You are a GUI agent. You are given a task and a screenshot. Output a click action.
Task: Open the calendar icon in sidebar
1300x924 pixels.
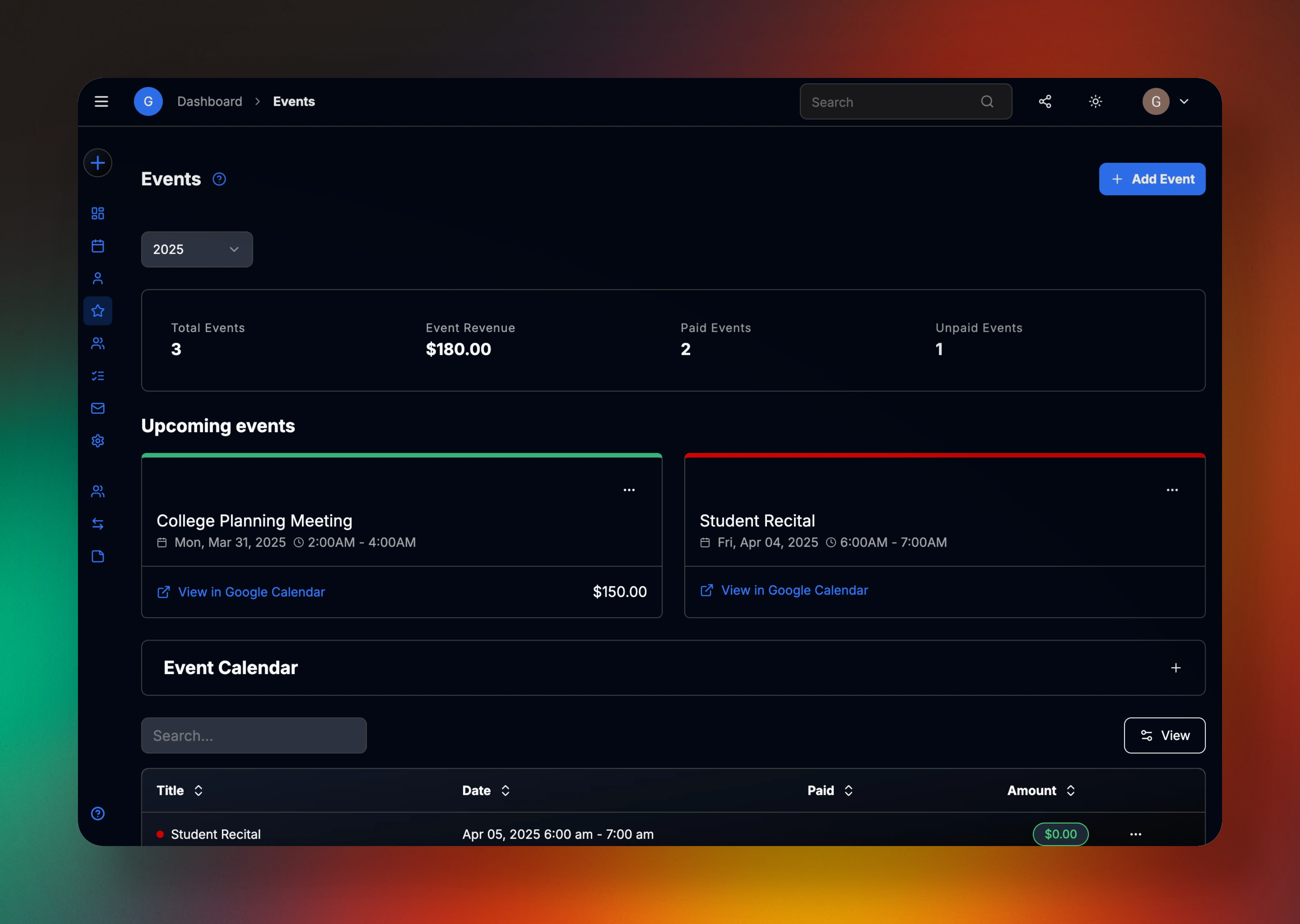pos(98,246)
